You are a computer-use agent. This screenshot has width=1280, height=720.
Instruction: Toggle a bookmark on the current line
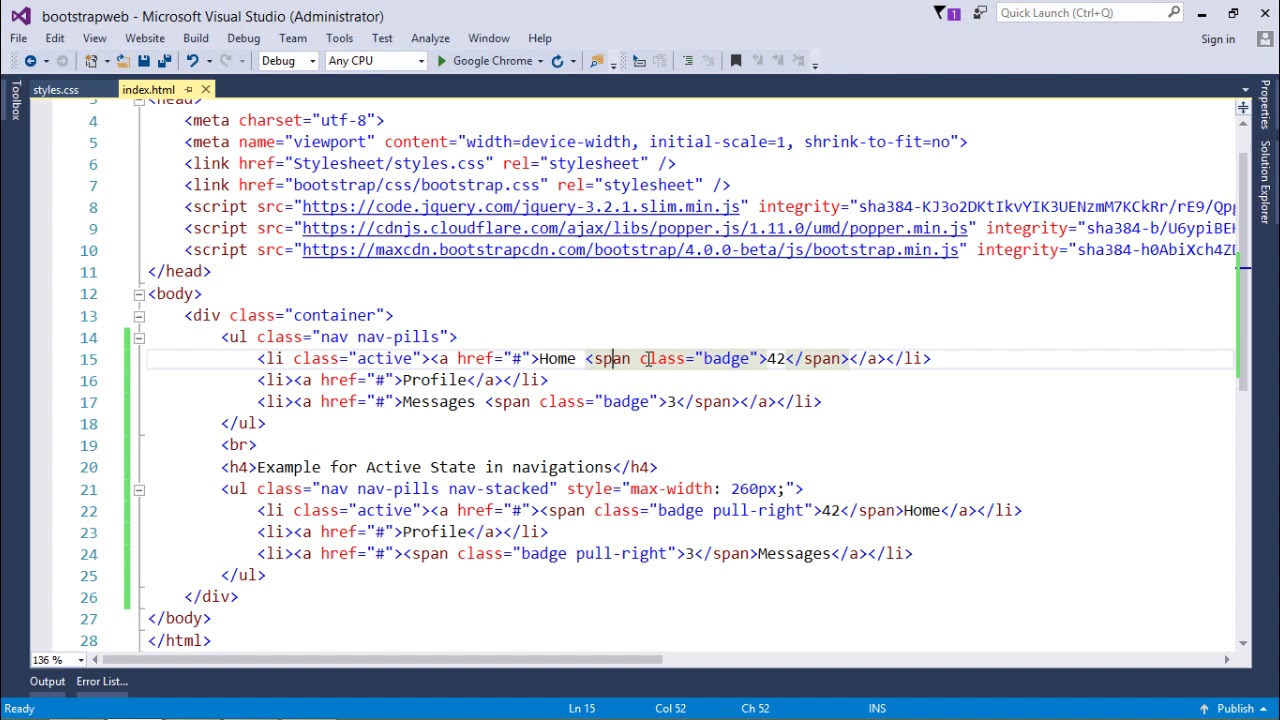736,61
